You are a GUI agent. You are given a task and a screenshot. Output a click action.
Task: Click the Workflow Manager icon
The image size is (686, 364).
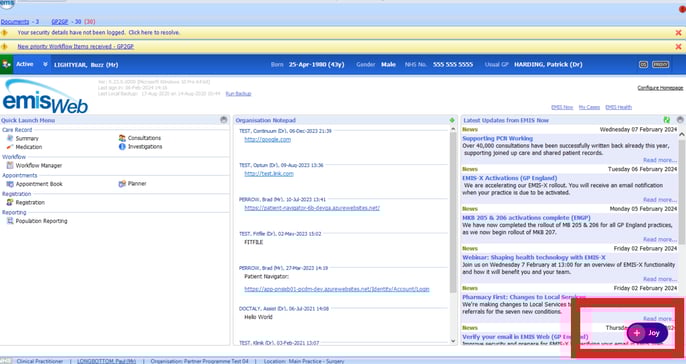pyautogui.click(x=10, y=165)
